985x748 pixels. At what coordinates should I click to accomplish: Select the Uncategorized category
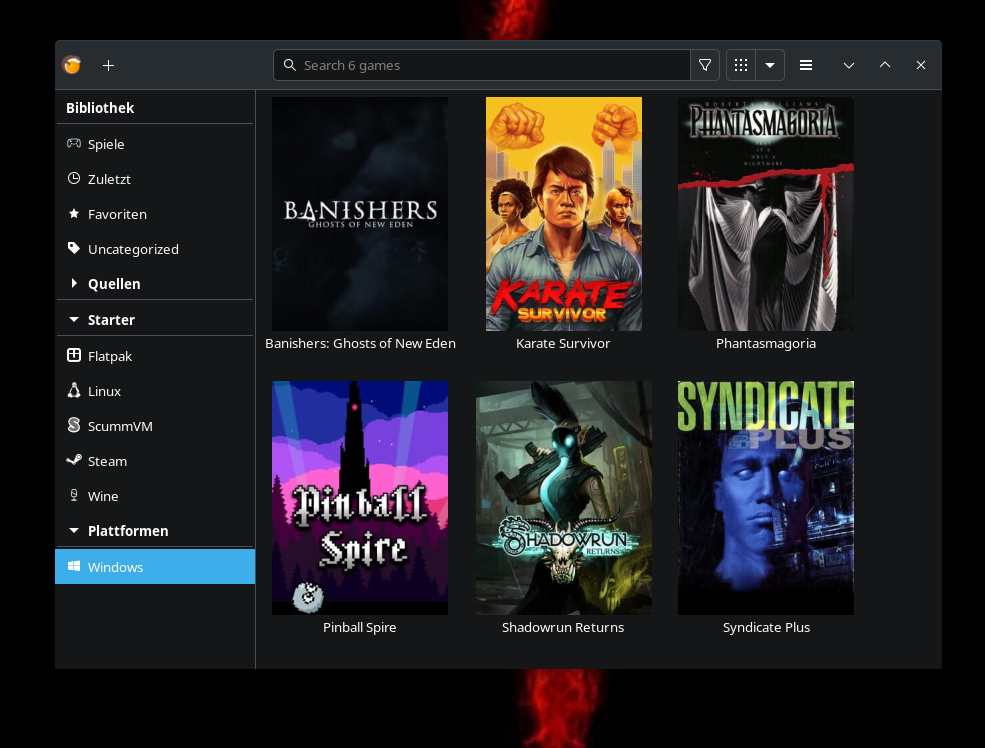[x=155, y=249]
